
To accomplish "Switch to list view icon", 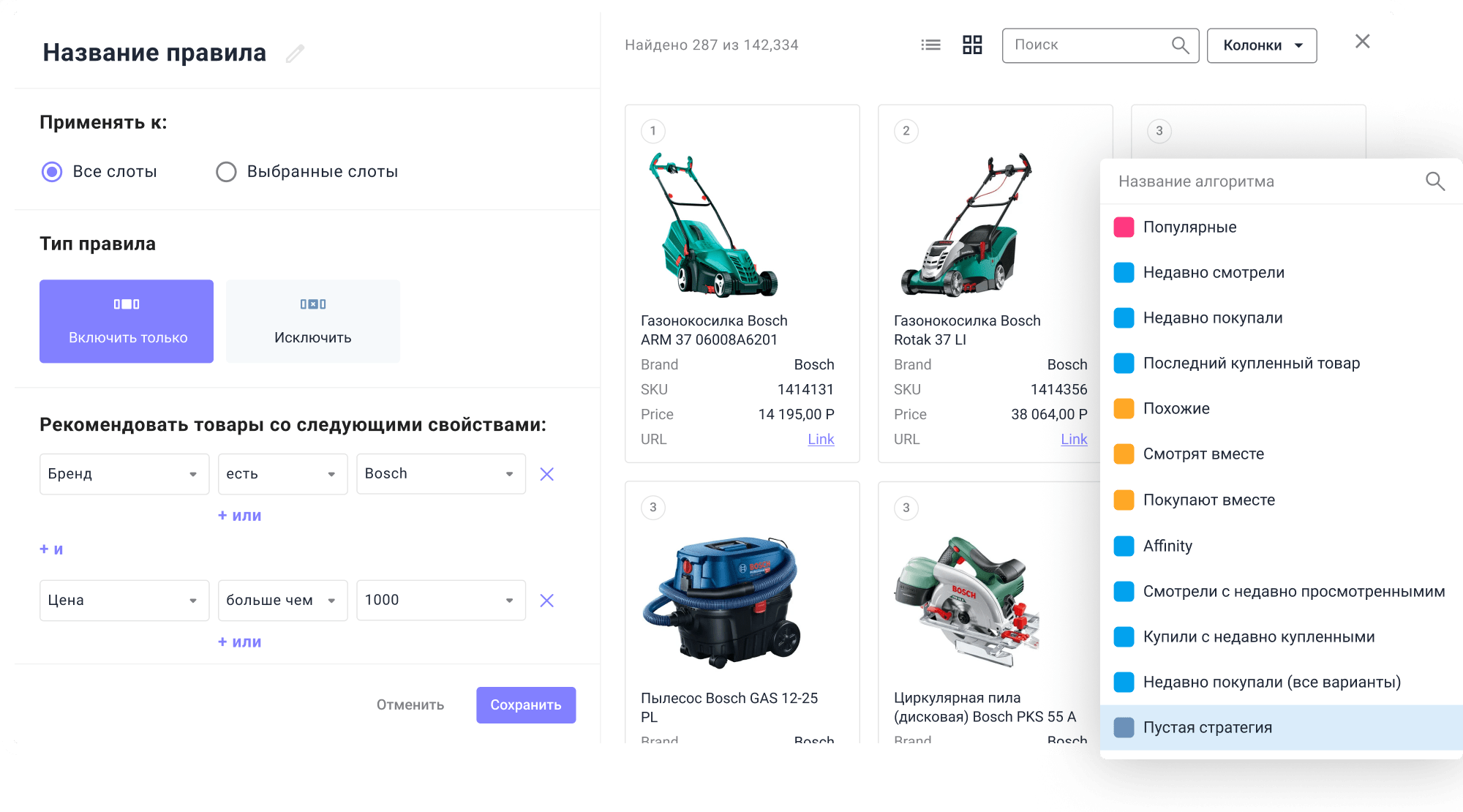I will pos(930,45).
